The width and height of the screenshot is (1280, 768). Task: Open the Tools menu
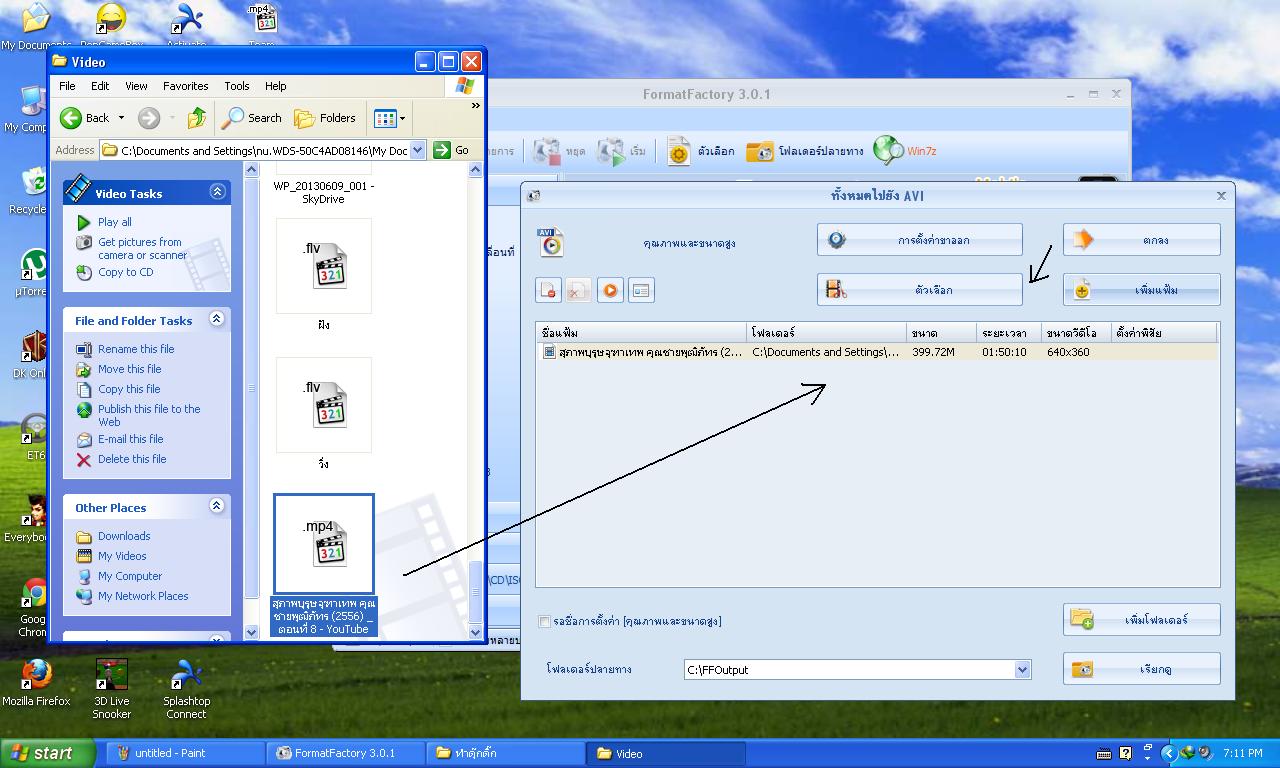[x=237, y=86]
